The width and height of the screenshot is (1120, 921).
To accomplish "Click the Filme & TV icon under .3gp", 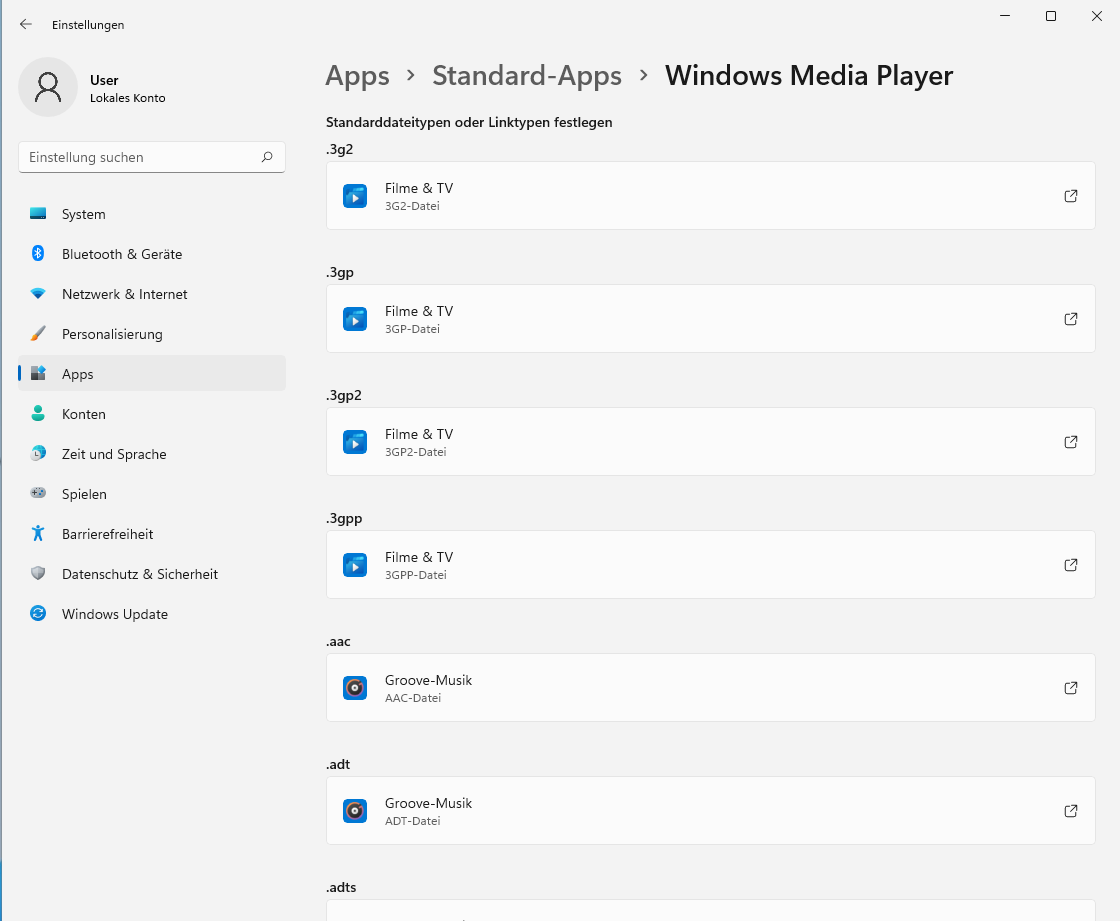I will tap(355, 319).
